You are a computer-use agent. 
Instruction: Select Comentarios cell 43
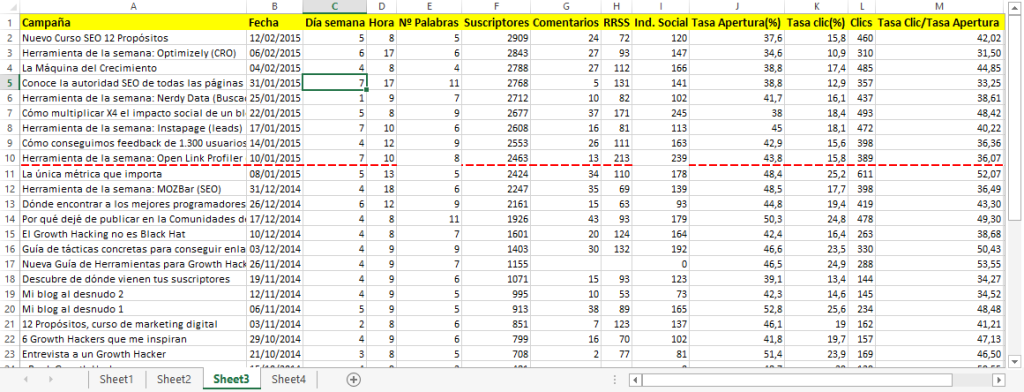566,219
